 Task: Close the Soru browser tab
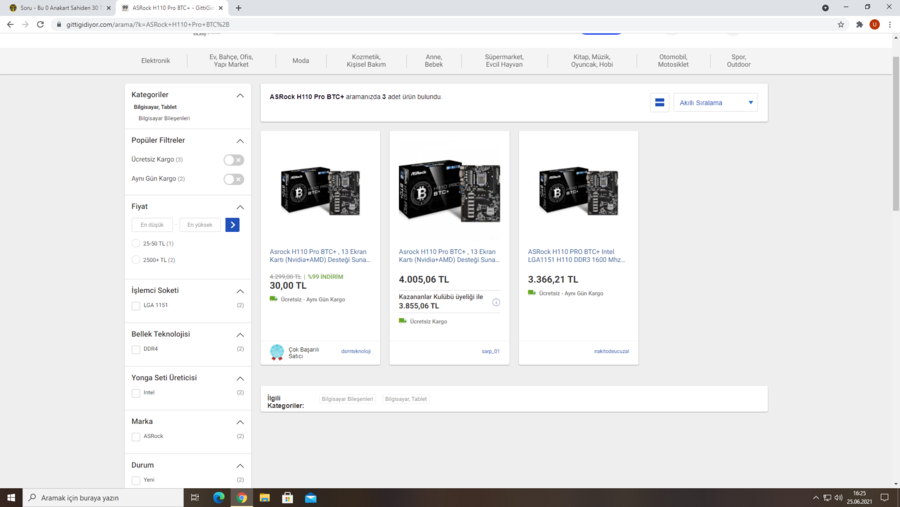coord(108,8)
